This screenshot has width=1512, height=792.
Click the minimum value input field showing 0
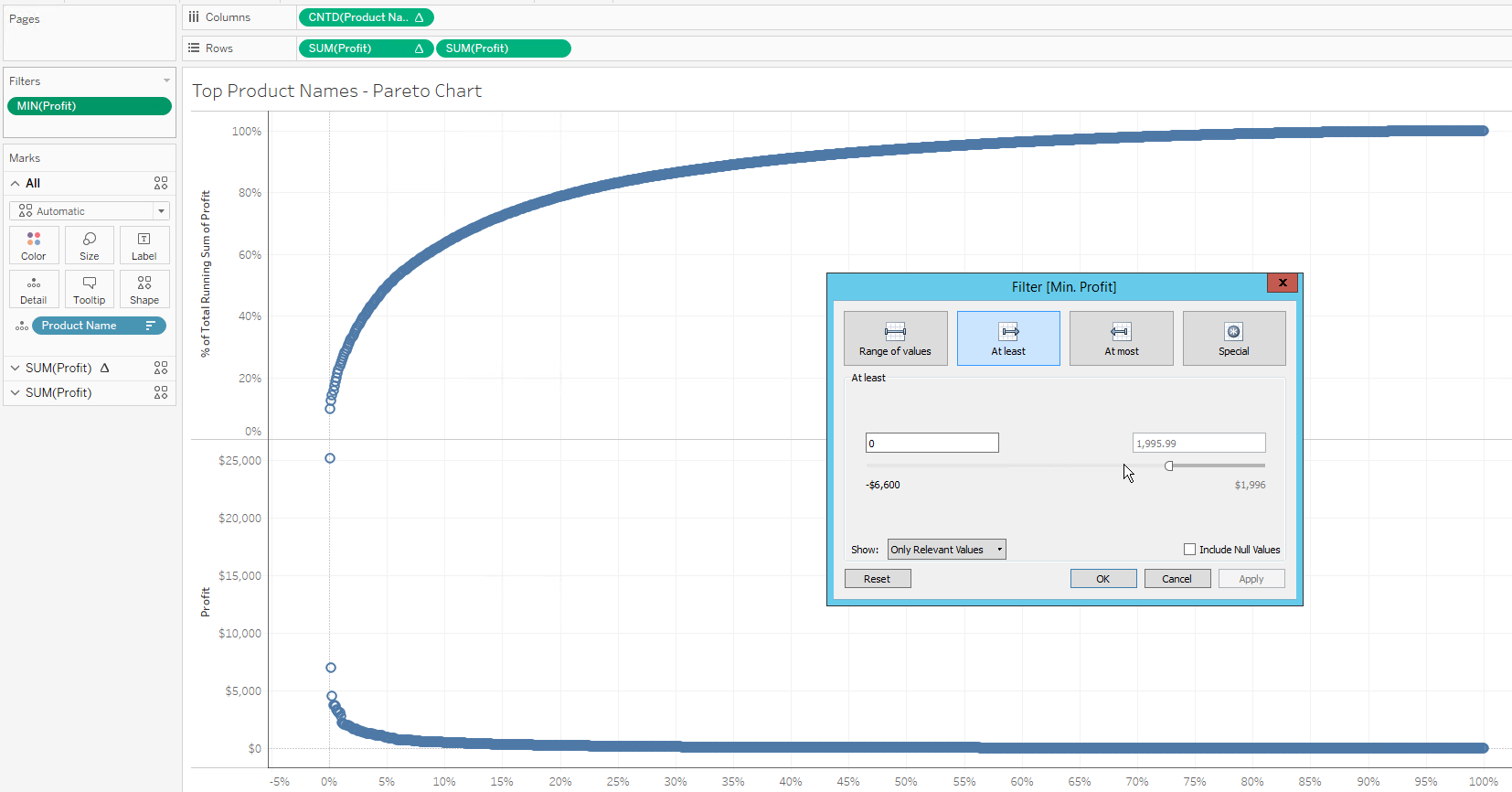tap(932, 444)
